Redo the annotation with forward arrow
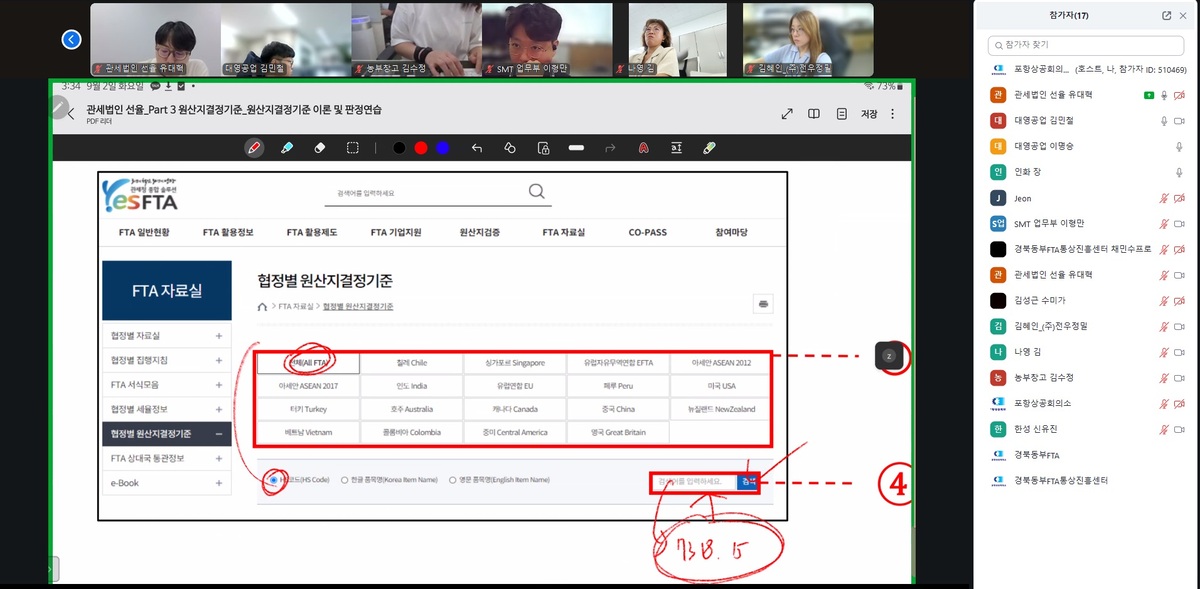 pyautogui.click(x=610, y=148)
